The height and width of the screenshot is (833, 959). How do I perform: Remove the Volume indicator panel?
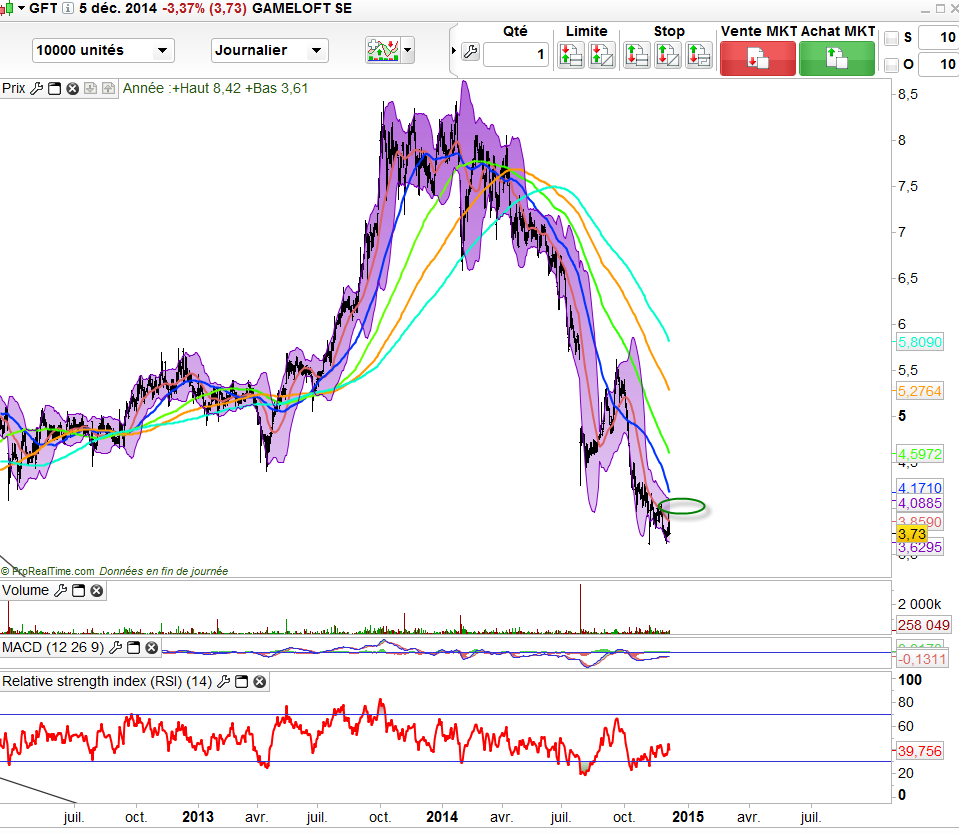coord(97,591)
